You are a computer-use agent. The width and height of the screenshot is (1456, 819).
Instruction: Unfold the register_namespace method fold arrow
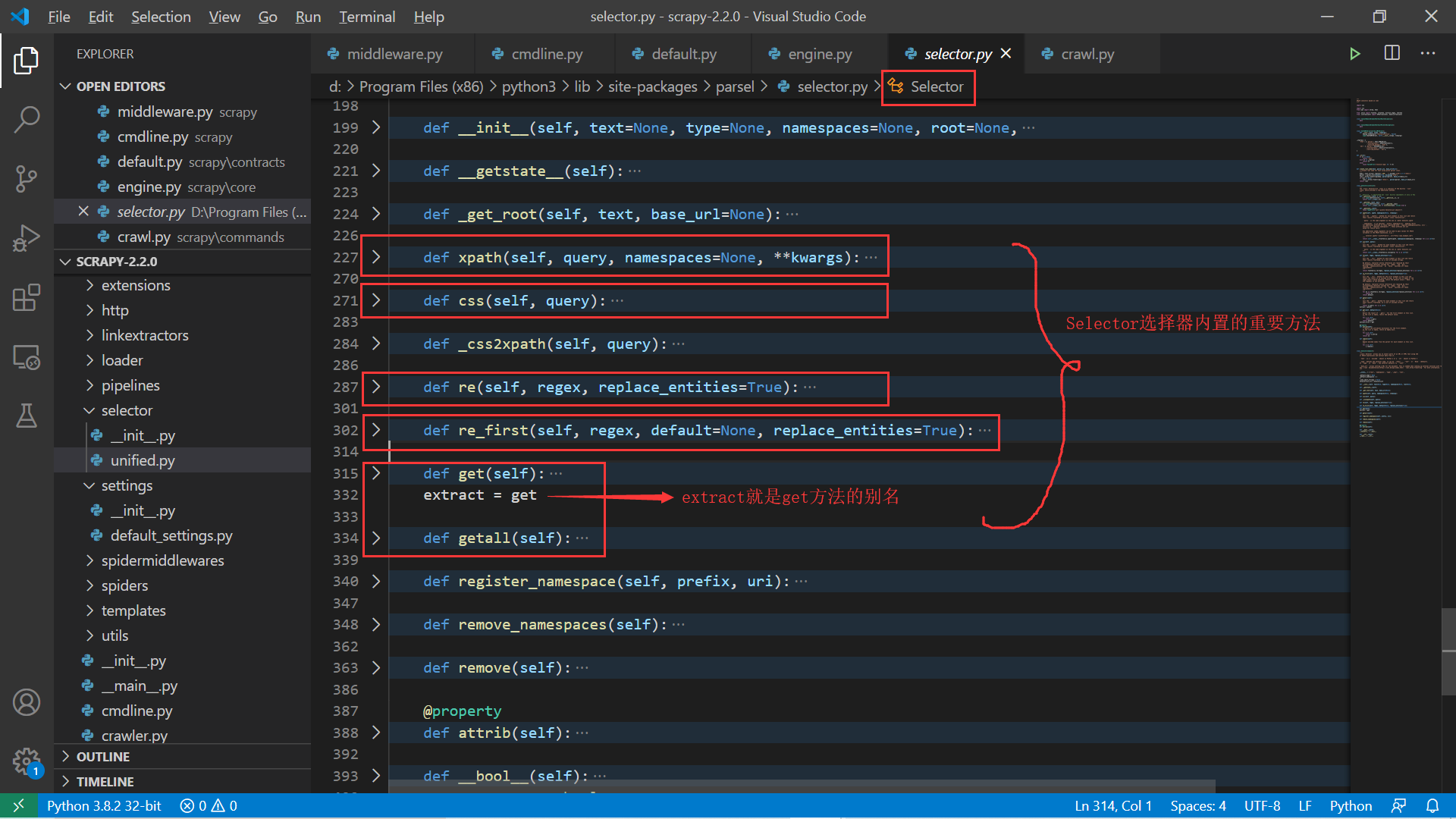376,581
